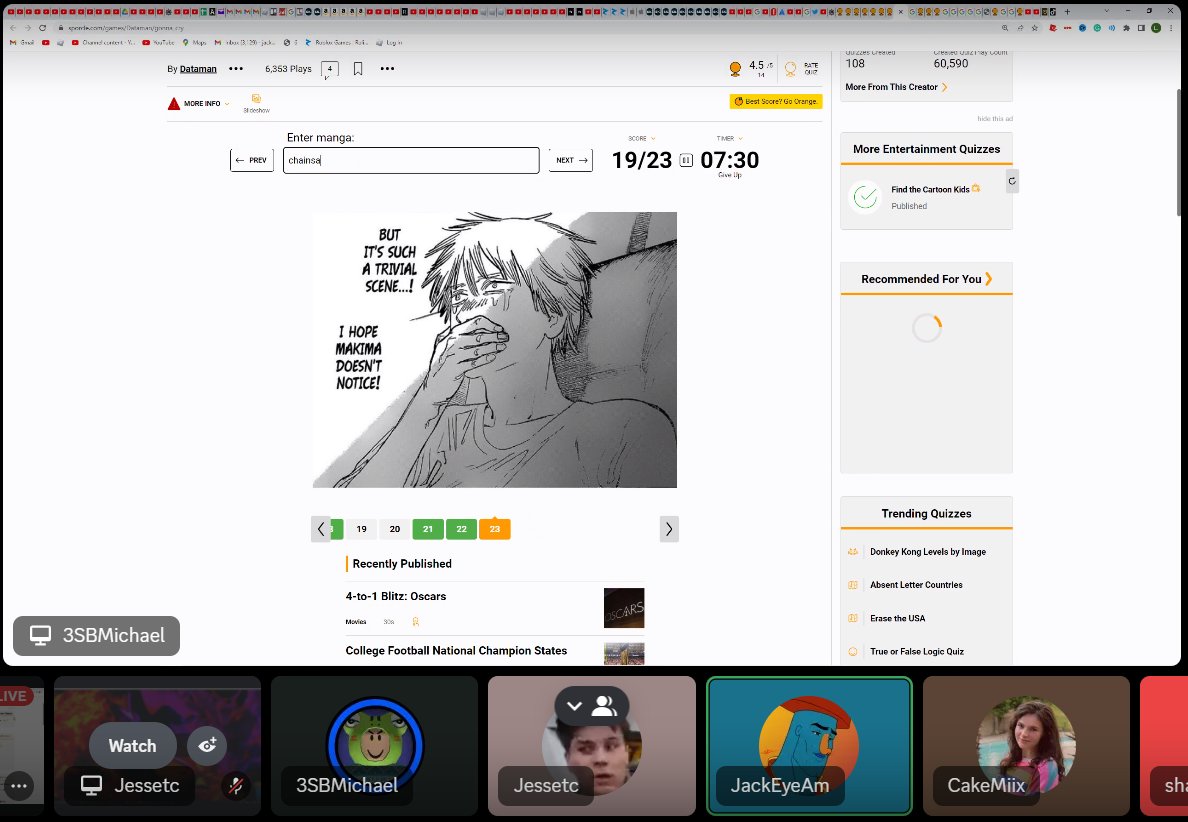Click the Chainsaw Man manga panel image

(x=495, y=350)
